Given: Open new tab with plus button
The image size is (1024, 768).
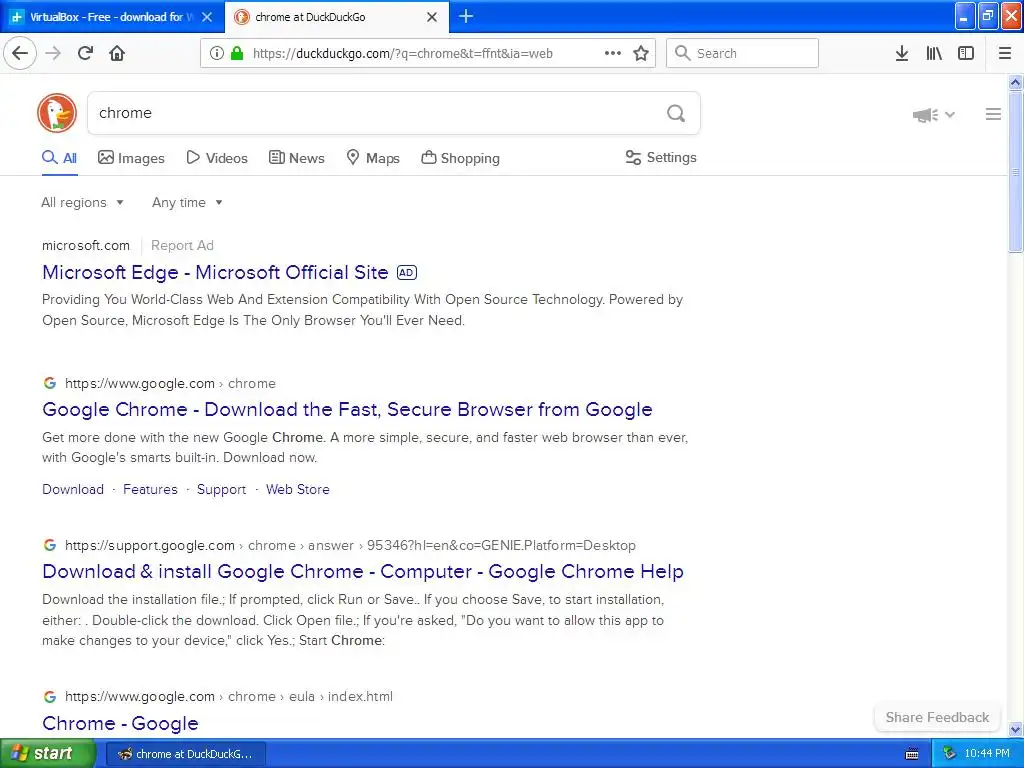Looking at the screenshot, I should 466,16.
